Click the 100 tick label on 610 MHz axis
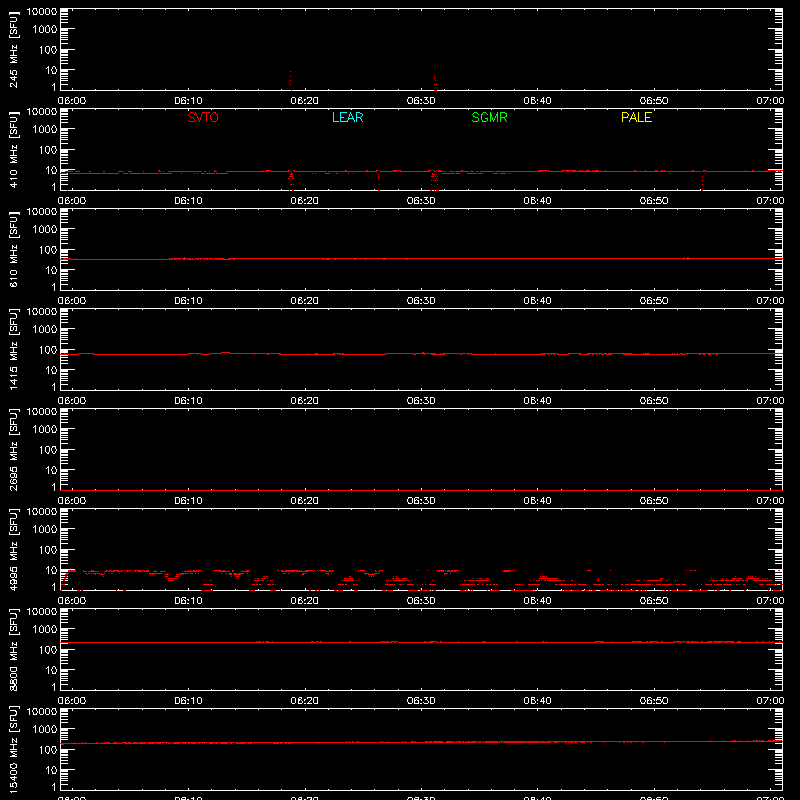Image resolution: width=800 pixels, height=800 pixels. tap(47, 250)
